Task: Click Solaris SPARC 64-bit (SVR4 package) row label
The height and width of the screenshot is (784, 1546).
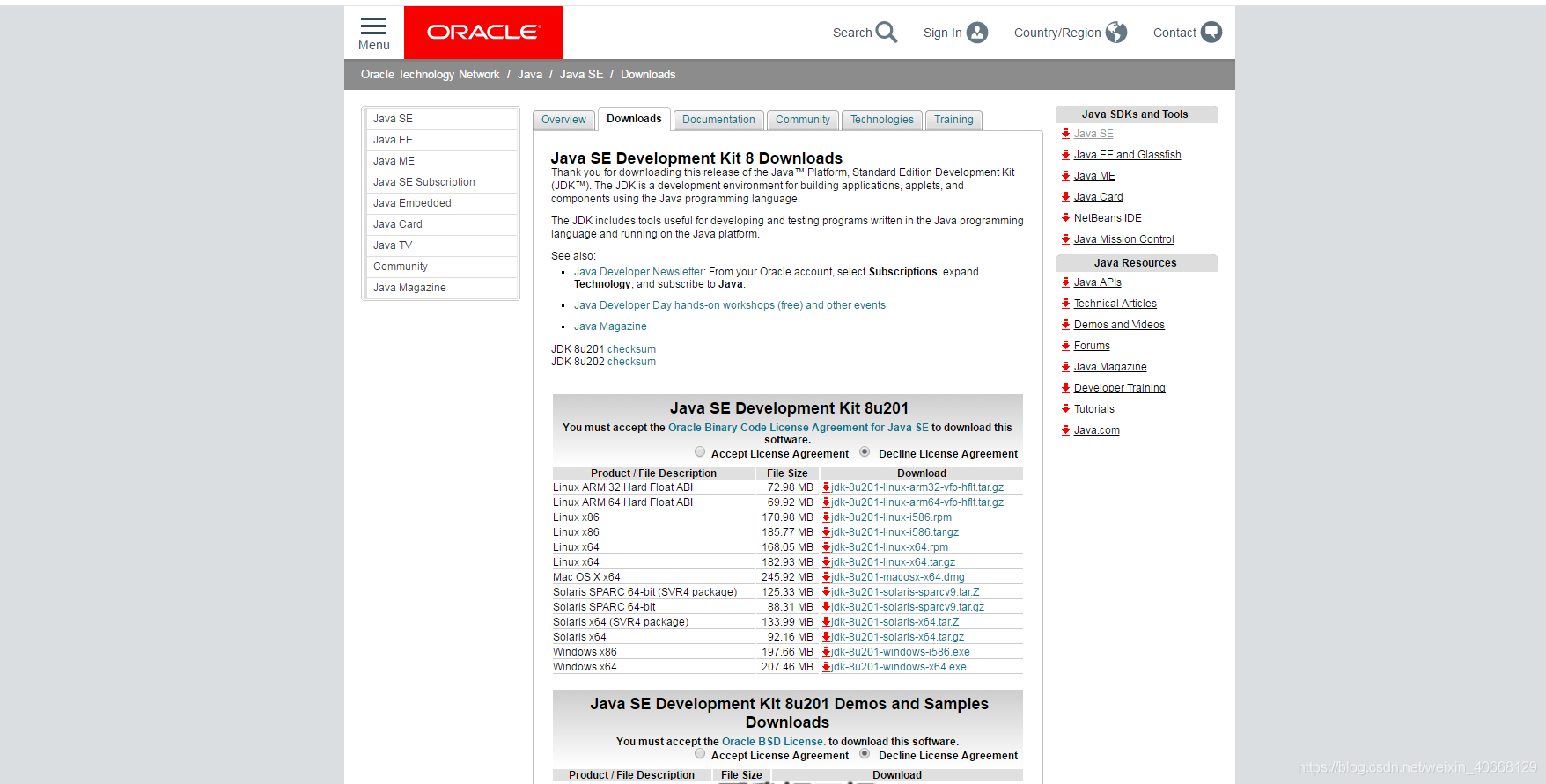Action: pos(644,592)
